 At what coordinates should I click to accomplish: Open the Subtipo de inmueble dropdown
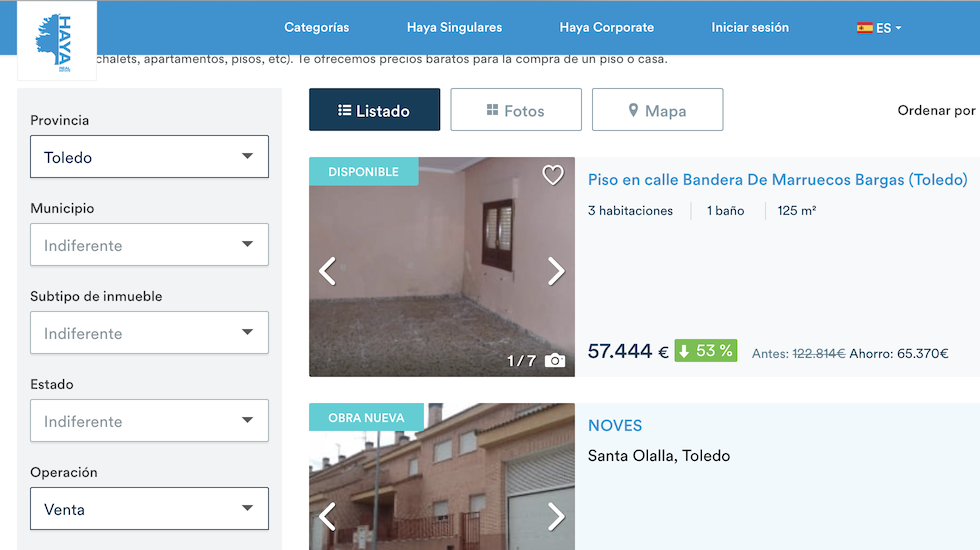149,333
